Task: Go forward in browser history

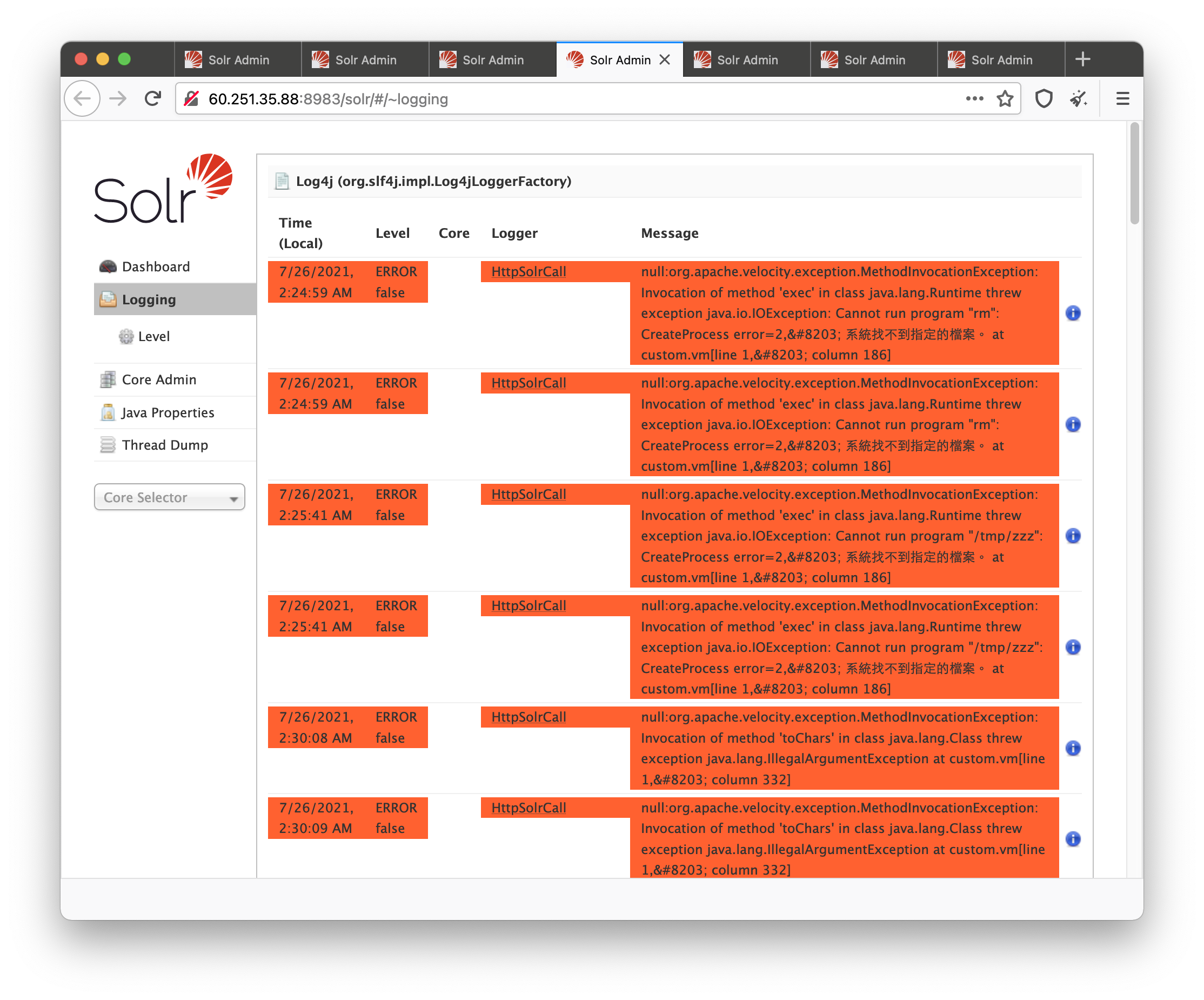Action: (x=118, y=98)
